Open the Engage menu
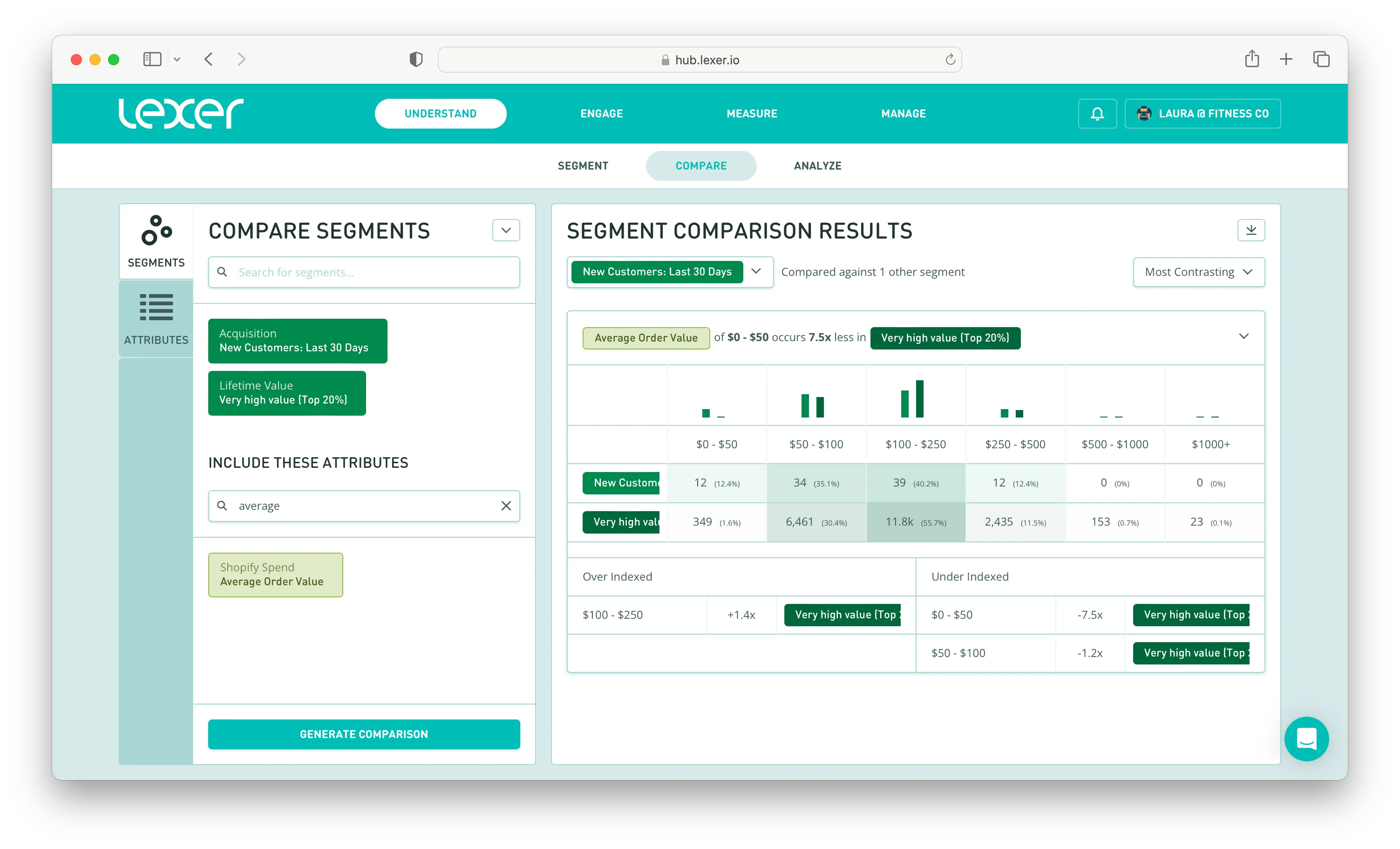 [x=601, y=114]
